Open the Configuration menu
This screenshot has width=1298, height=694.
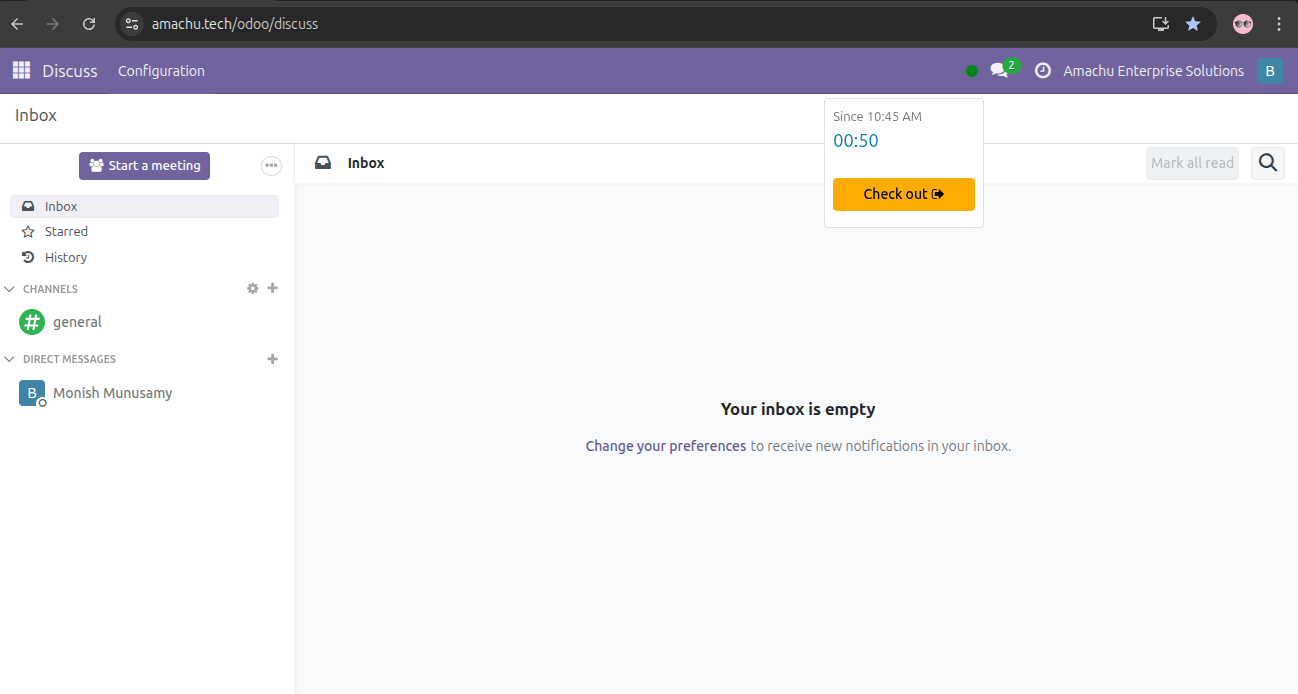[x=161, y=71]
